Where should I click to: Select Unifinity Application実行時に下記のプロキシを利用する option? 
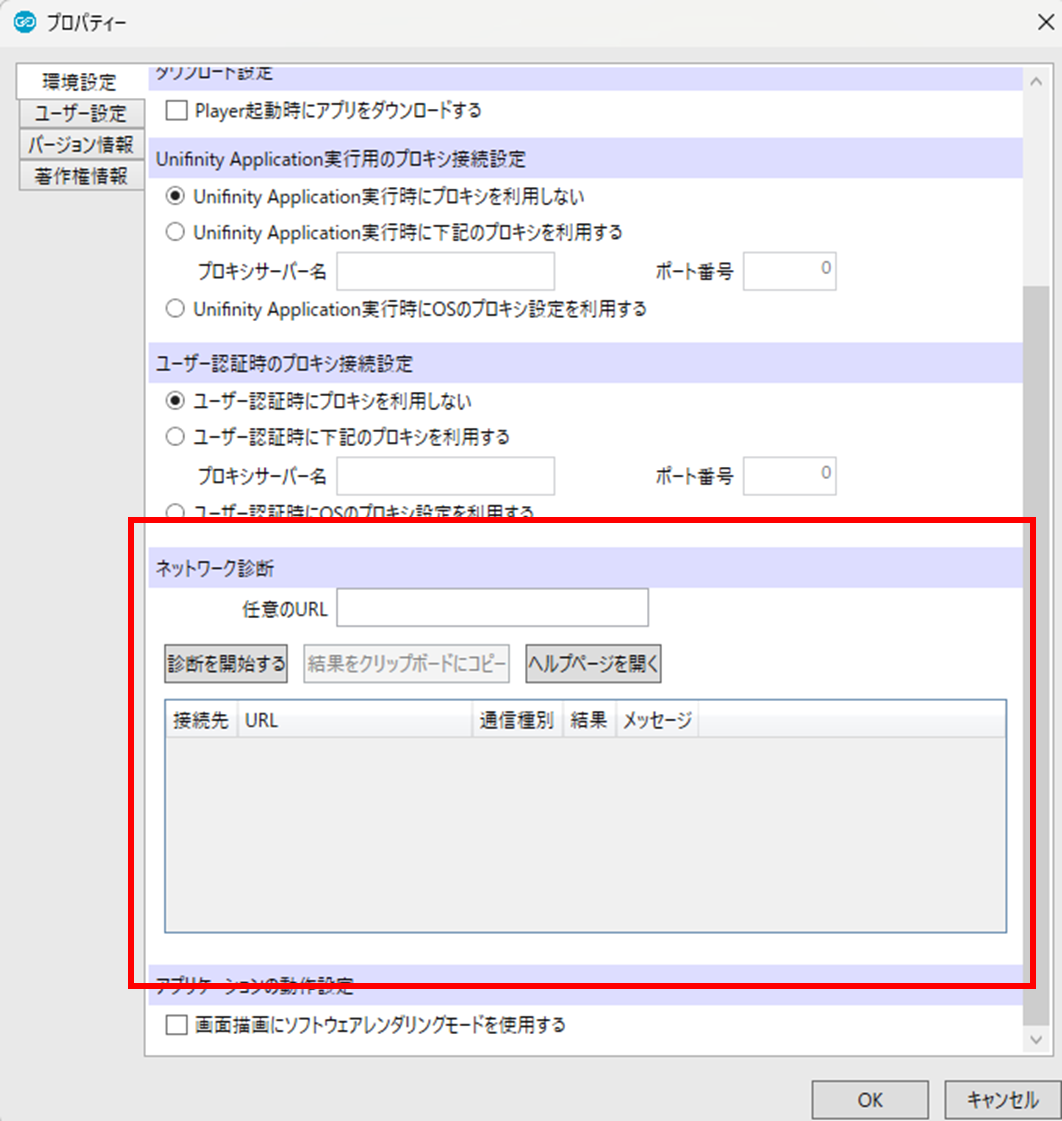(x=176, y=232)
